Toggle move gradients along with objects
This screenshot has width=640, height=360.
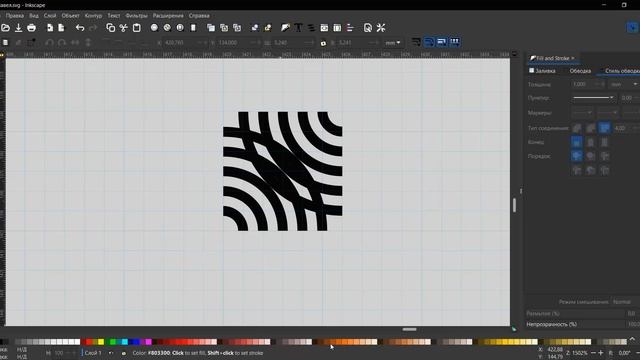tap(442, 42)
